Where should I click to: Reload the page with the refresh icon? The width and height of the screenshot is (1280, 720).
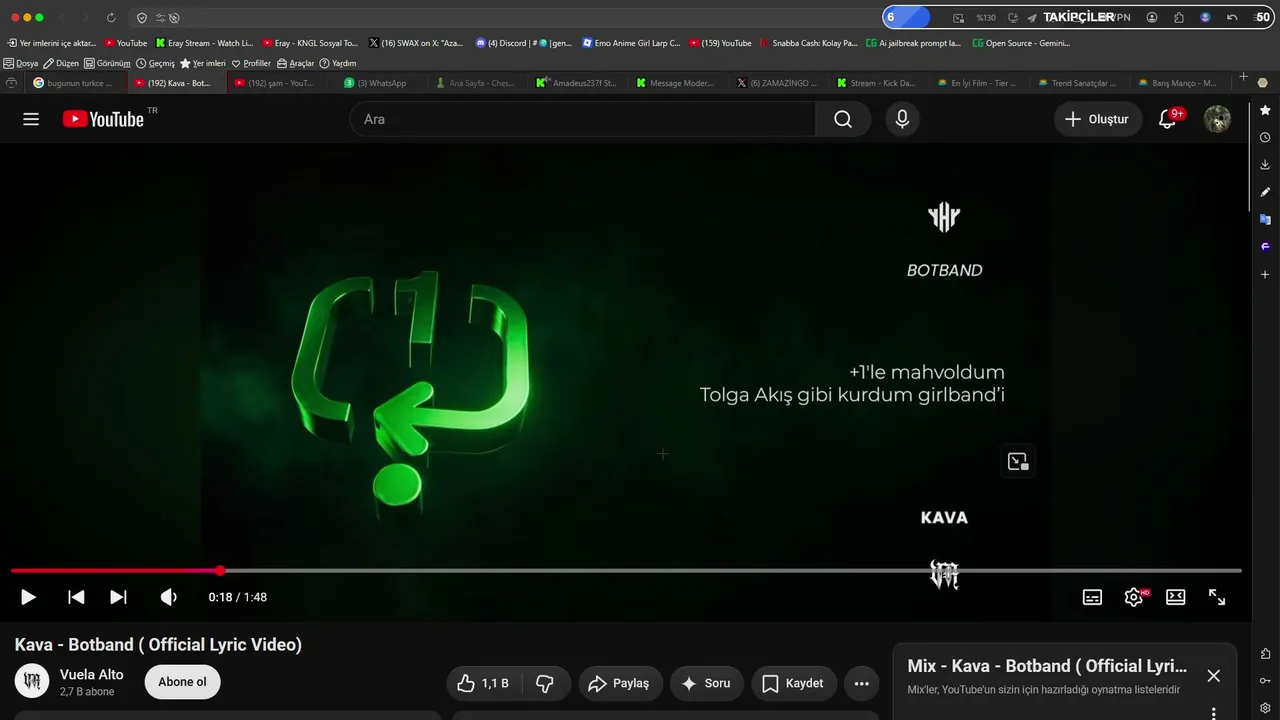(x=110, y=18)
